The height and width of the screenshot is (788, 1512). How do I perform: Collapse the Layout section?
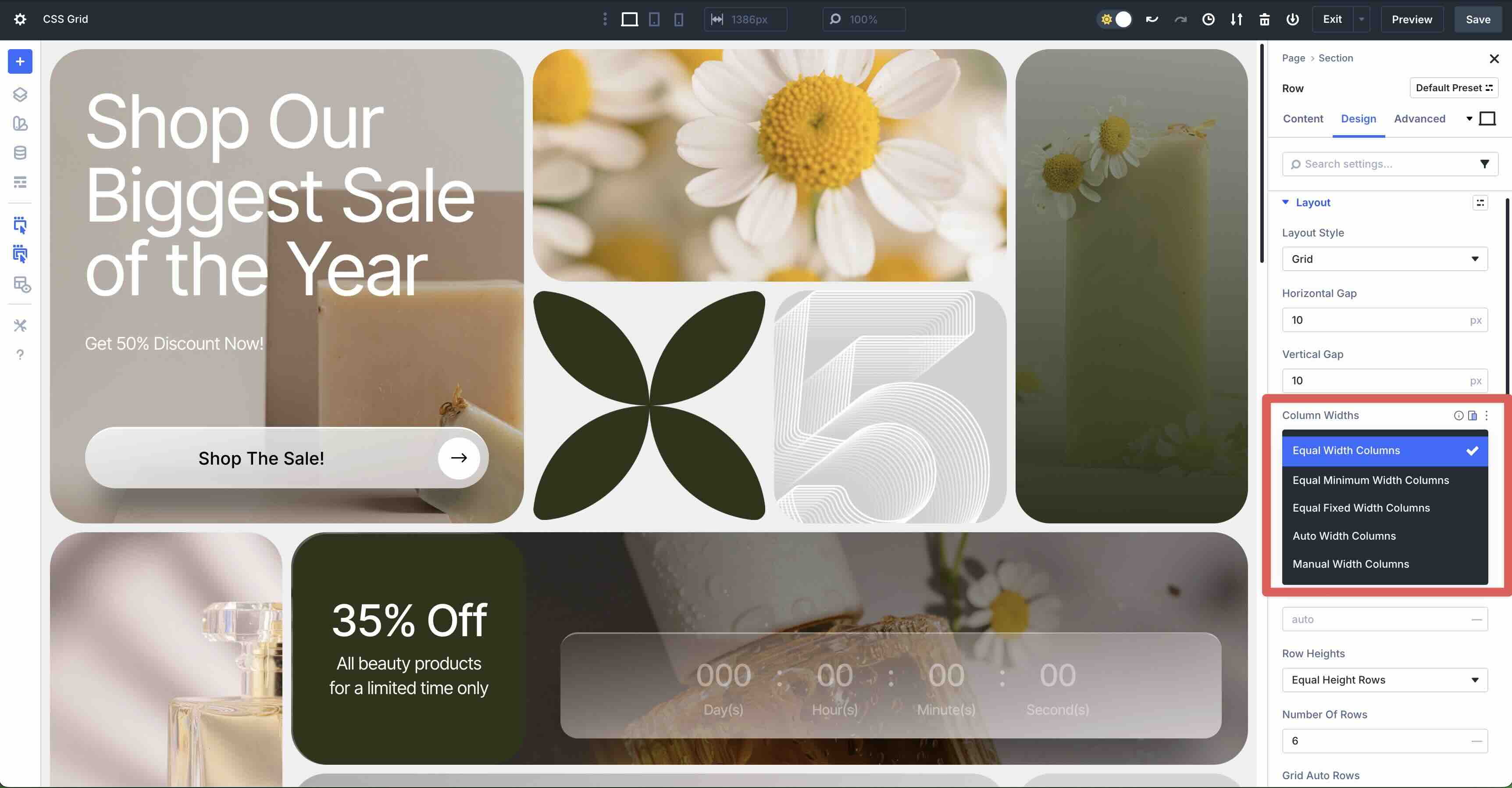[1285, 203]
